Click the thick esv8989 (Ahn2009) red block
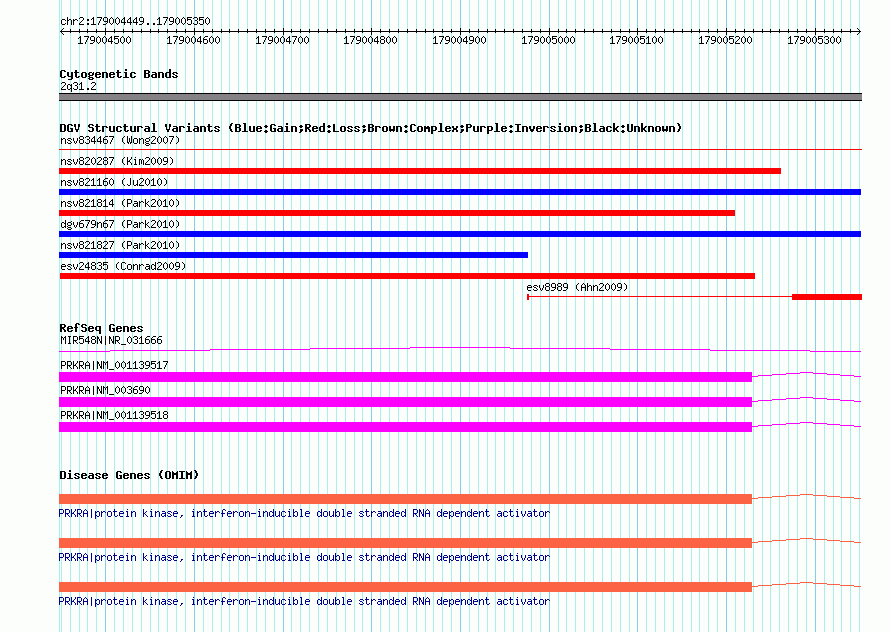 pyautogui.click(x=827, y=297)
